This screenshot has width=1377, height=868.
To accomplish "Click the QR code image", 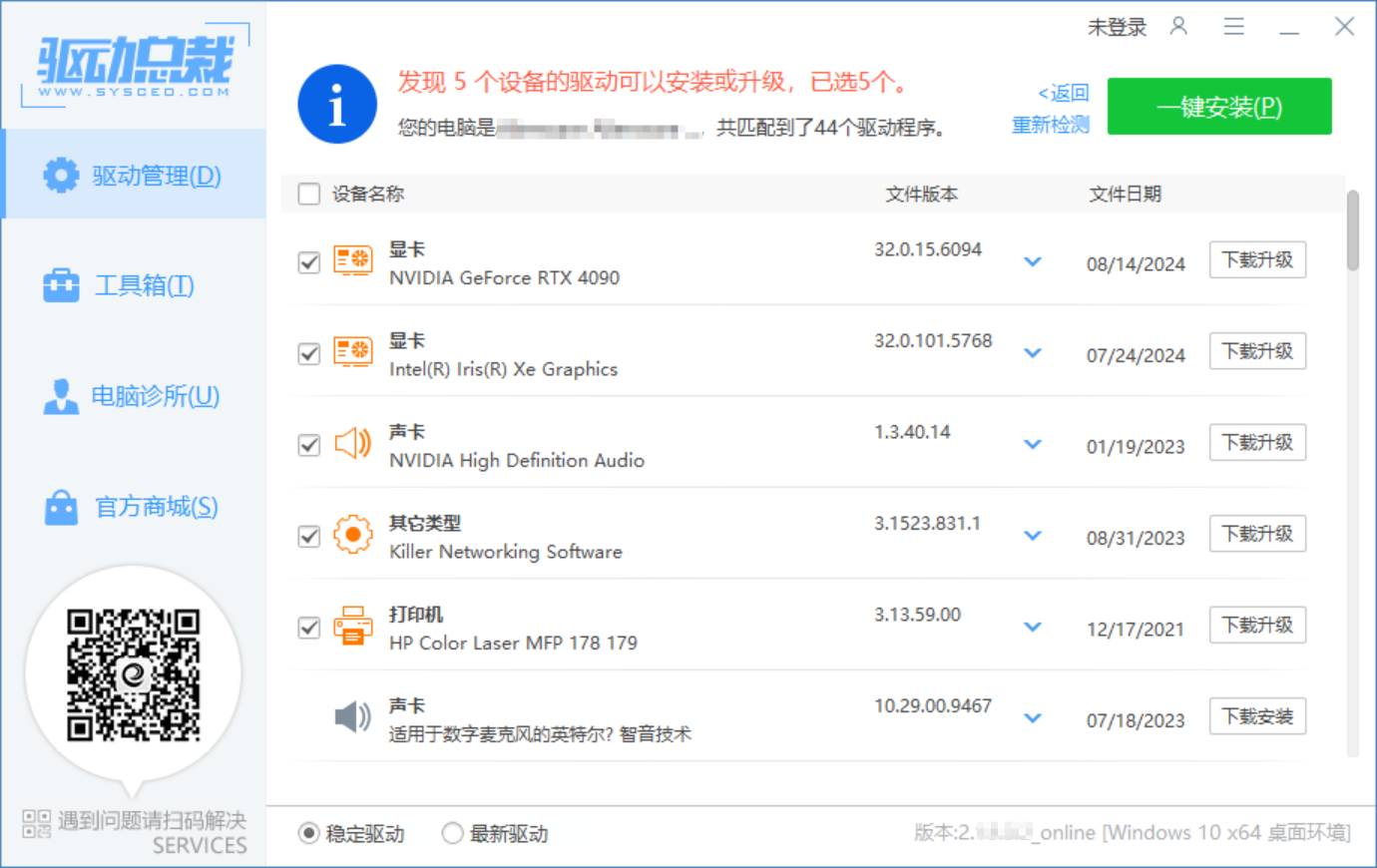I will click(x=134, y=674).
